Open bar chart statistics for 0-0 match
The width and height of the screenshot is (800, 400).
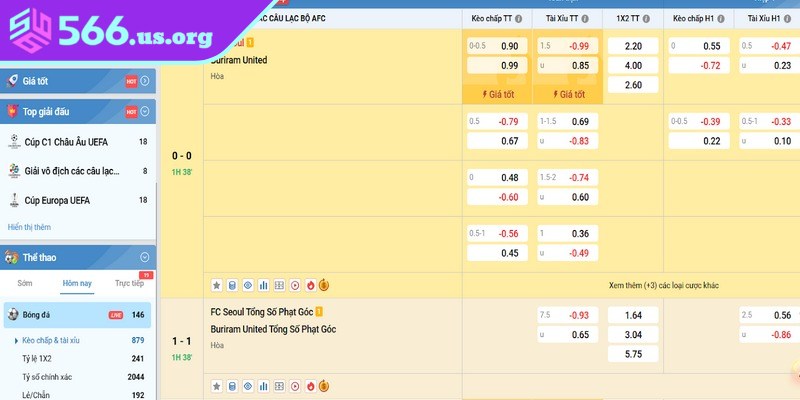click(x=264, y=285)
